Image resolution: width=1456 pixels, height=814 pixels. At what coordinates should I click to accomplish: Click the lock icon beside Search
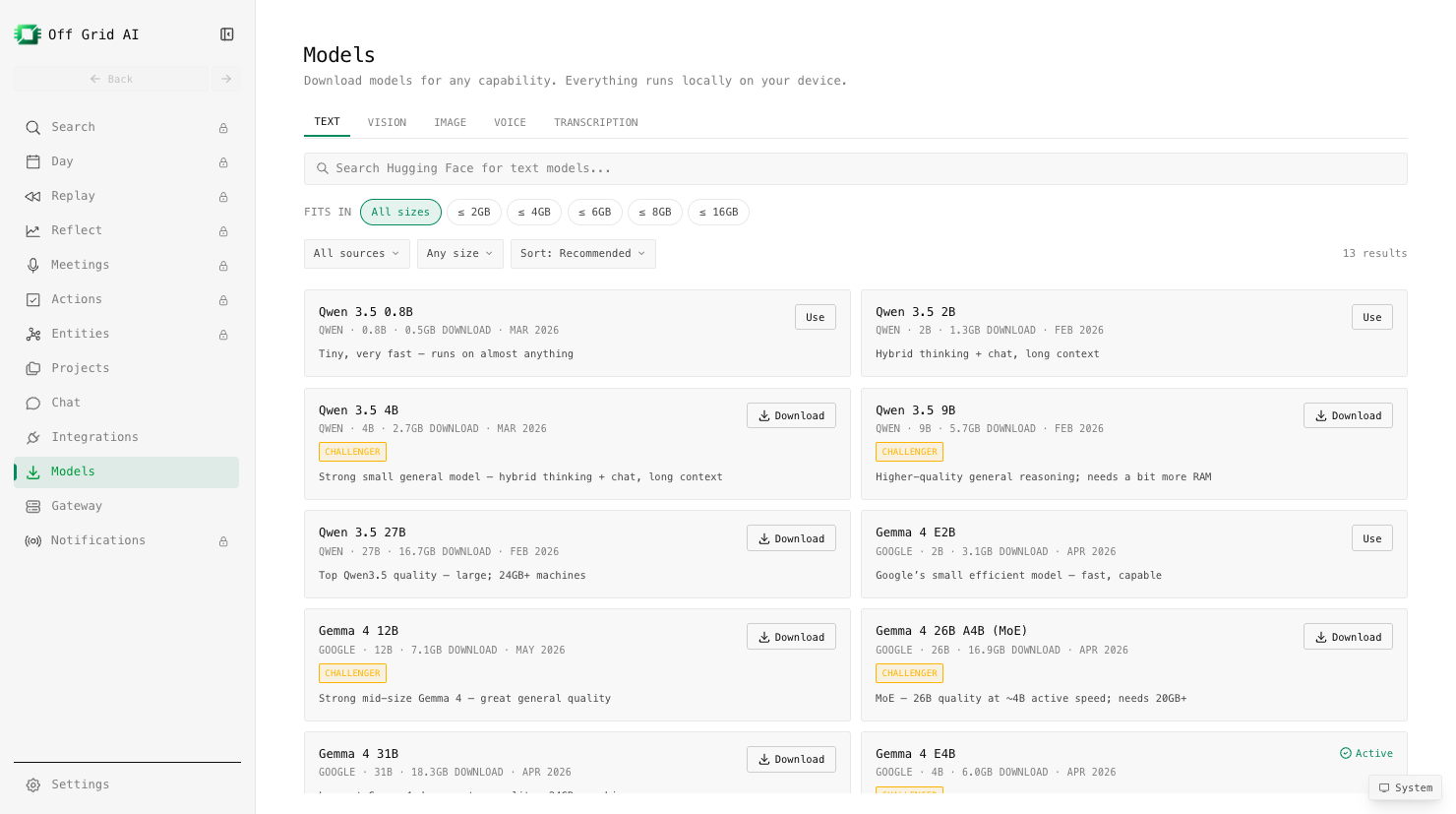click(x=223, y=128)
